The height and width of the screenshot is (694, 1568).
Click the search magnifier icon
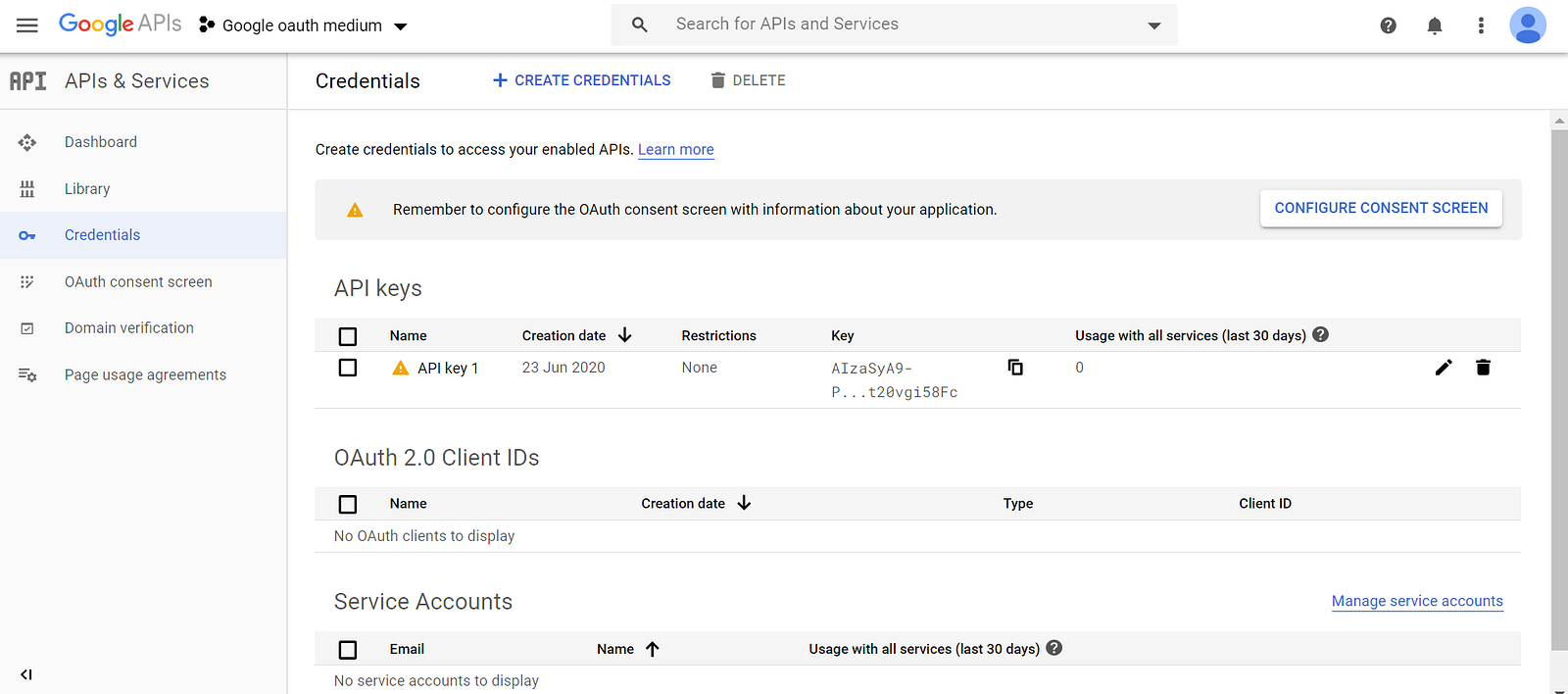tap(640, 25)
